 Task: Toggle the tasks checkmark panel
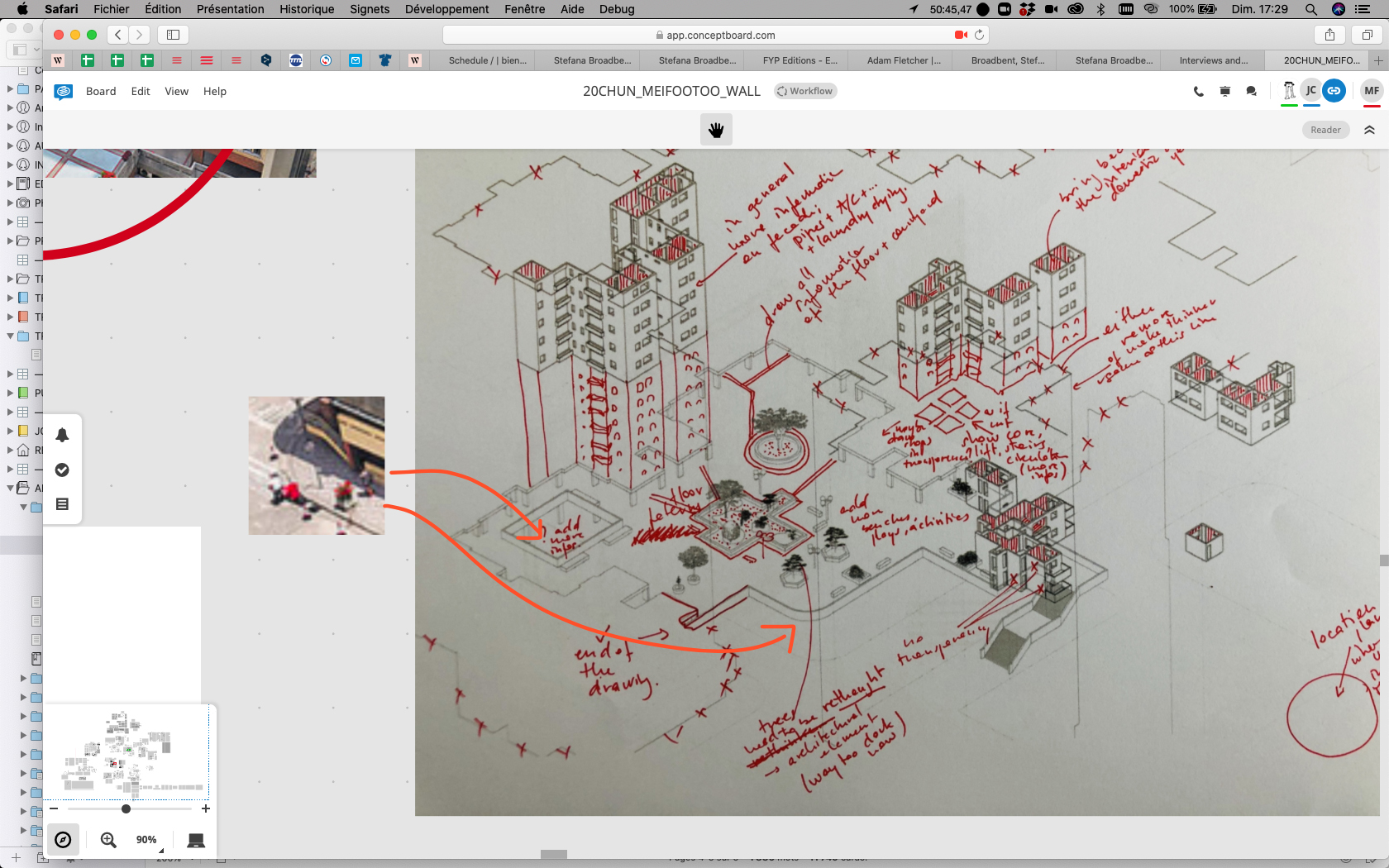(62, 469)
